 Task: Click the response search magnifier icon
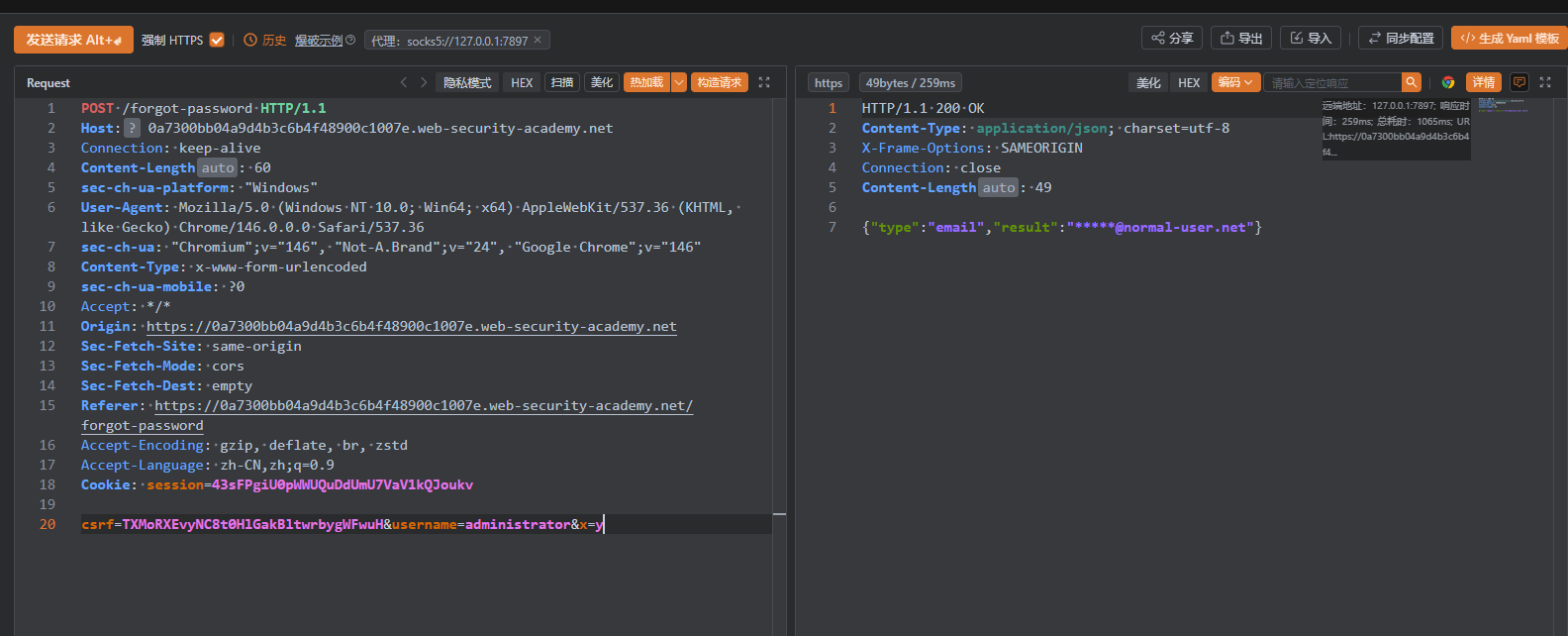tap(1412, 82)
